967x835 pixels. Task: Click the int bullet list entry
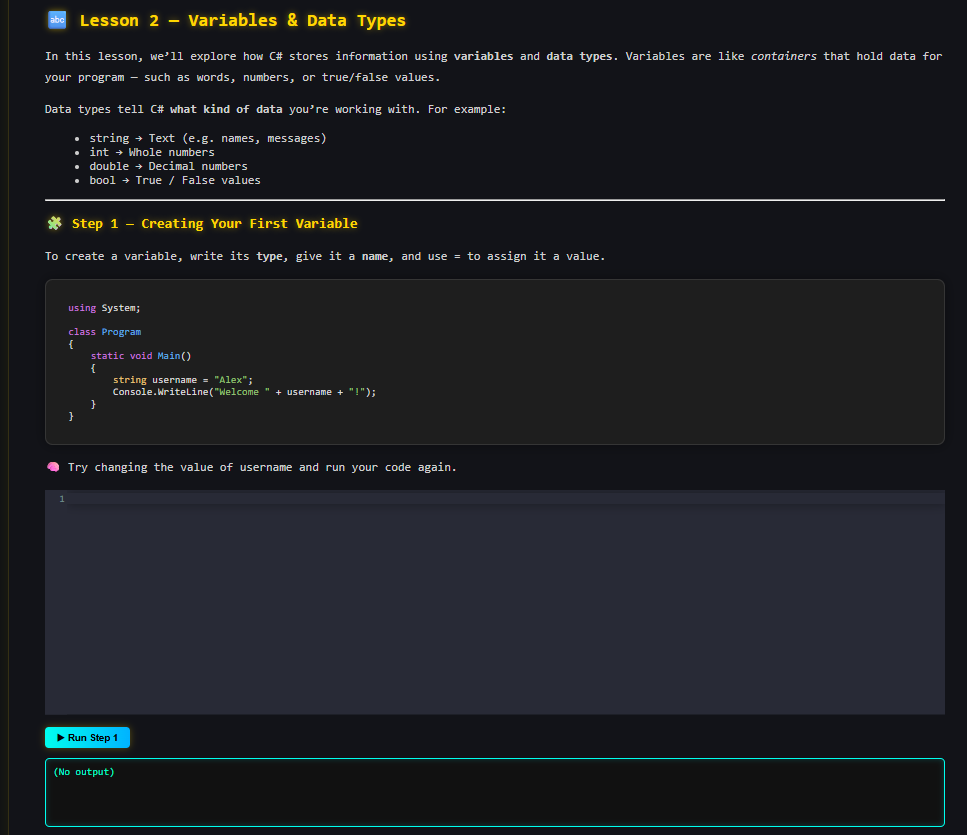99,151
